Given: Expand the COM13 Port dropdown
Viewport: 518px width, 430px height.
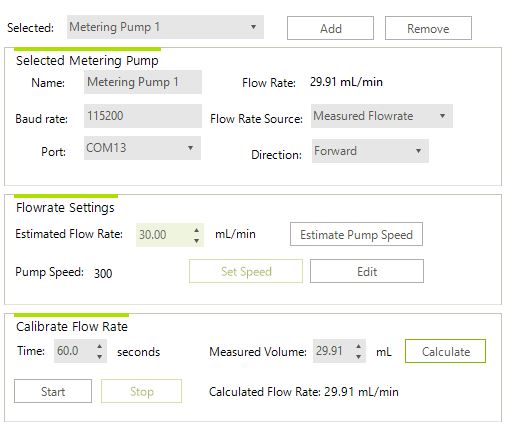Looking at the screenshot, I should 142,148.
